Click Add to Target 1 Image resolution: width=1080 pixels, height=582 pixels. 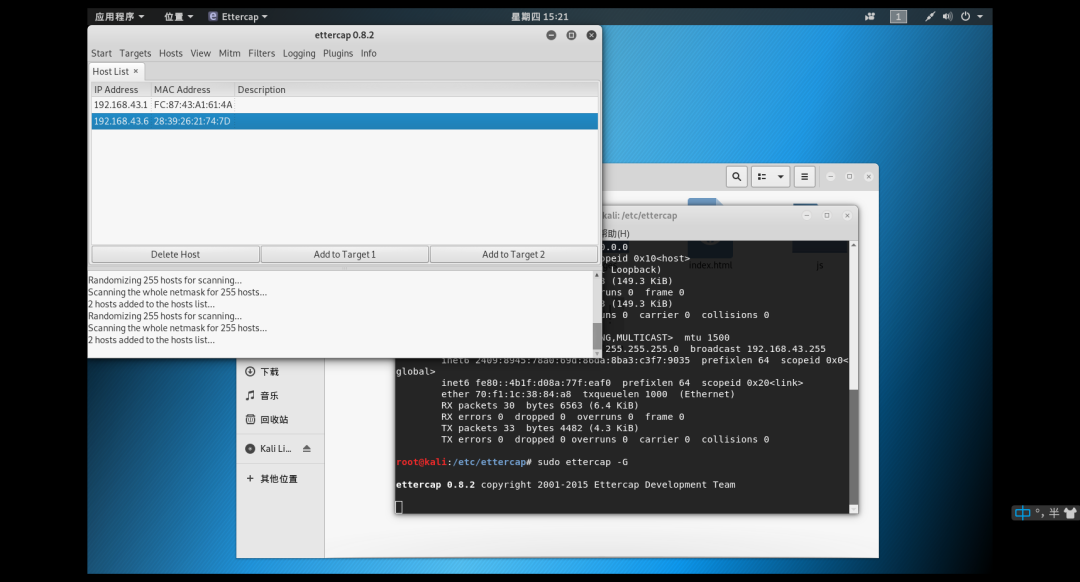point(344,254)
